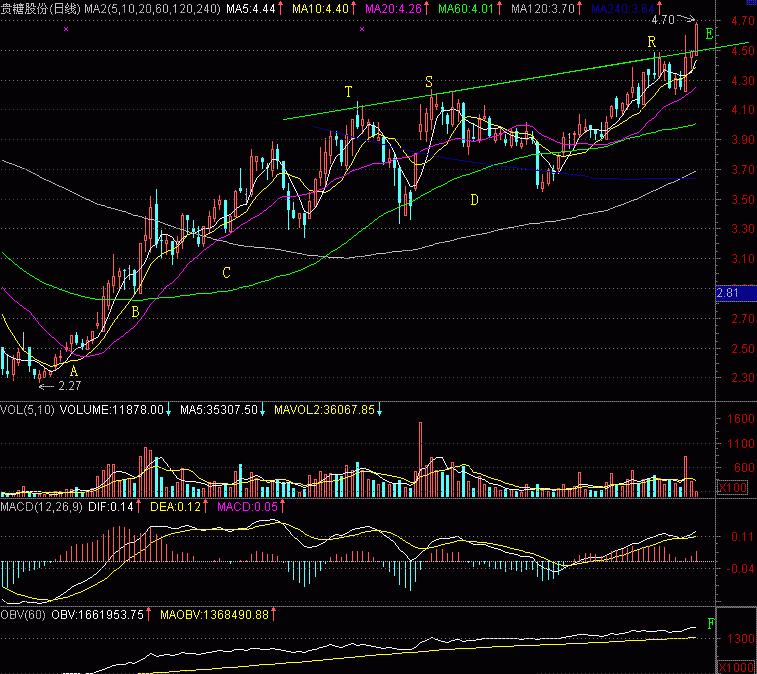This screenshot has height=674, width=757.
Task: Click the yellow T peak annotation
Action: click(x=348, y=92)
